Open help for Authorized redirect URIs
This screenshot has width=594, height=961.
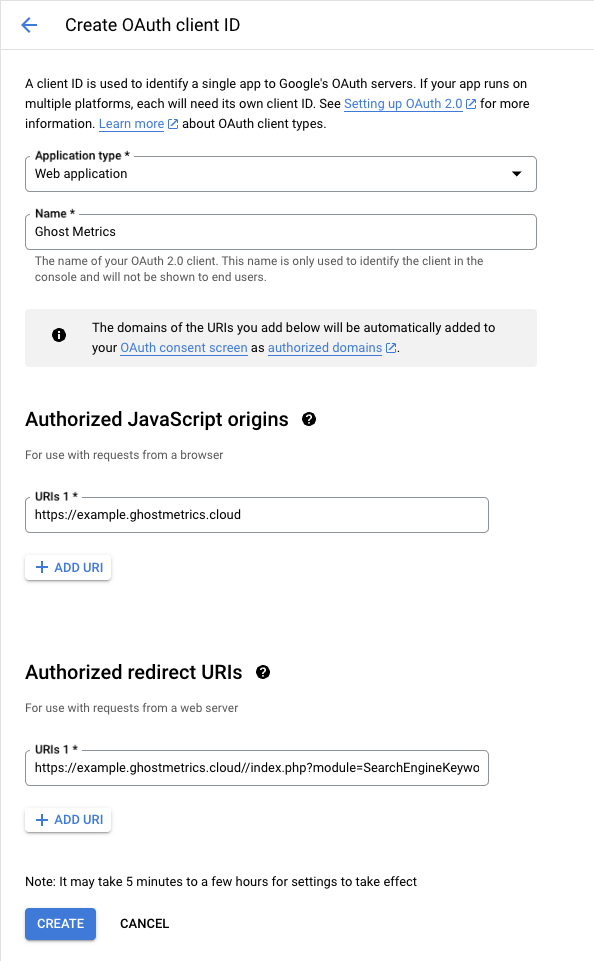(262, 672)
